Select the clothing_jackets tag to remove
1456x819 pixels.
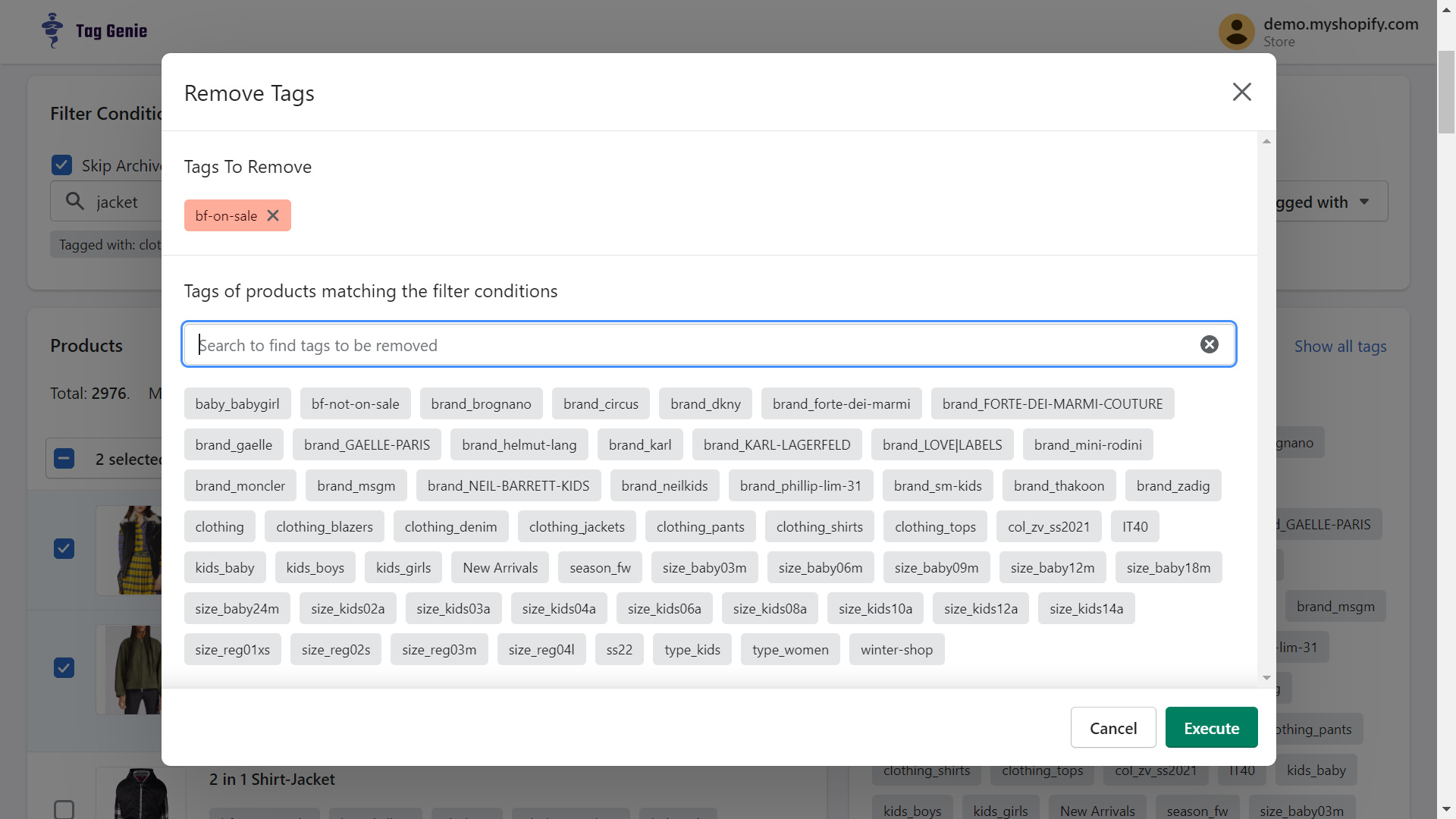(577, 526)
